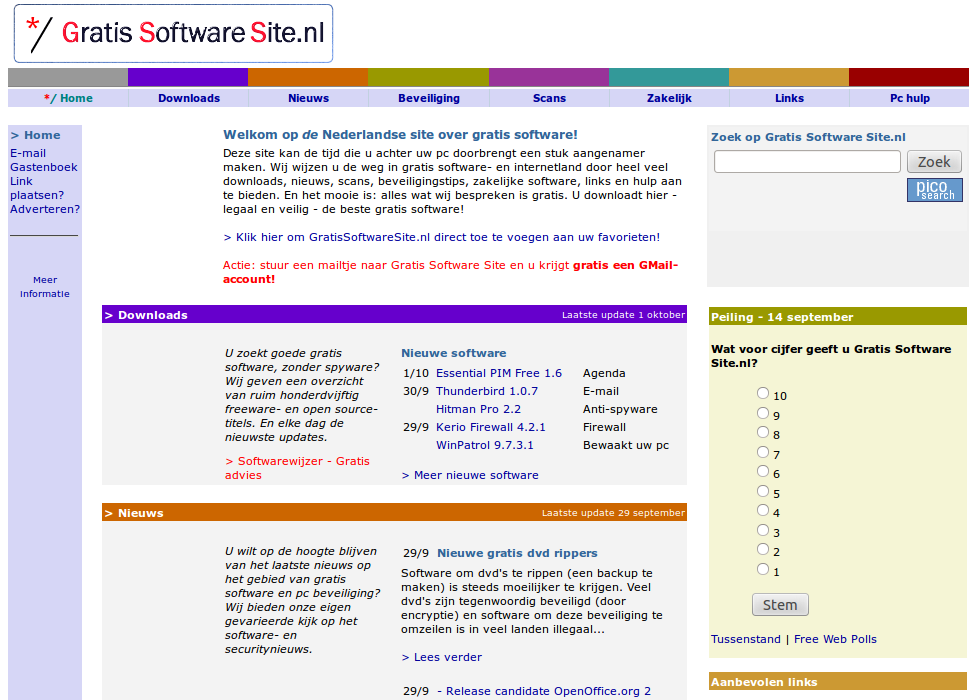Select rating 5 poll option
978x700 pixels.
coord(763,492)
